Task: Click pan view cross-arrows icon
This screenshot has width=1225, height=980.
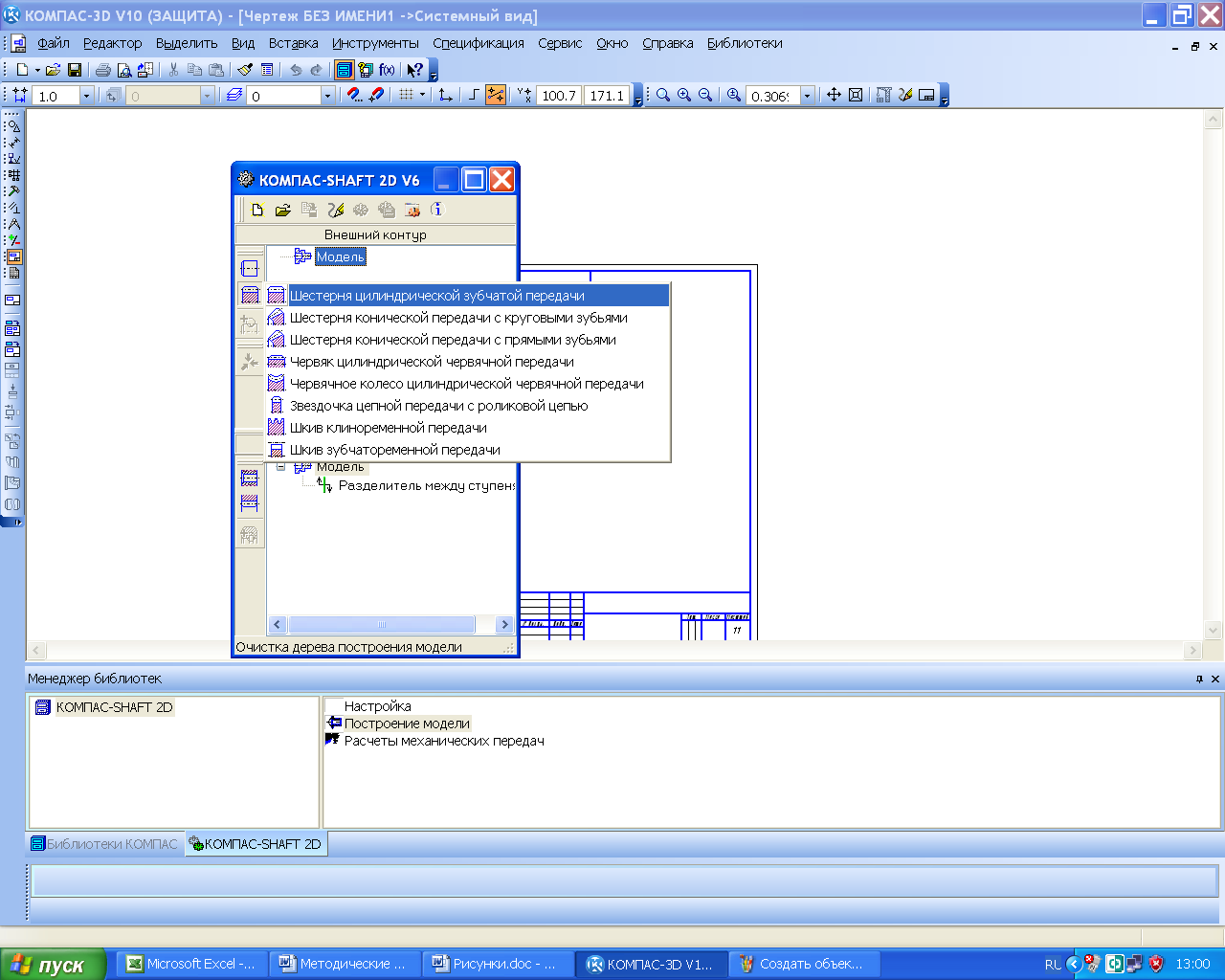Action: coord(834,96)
